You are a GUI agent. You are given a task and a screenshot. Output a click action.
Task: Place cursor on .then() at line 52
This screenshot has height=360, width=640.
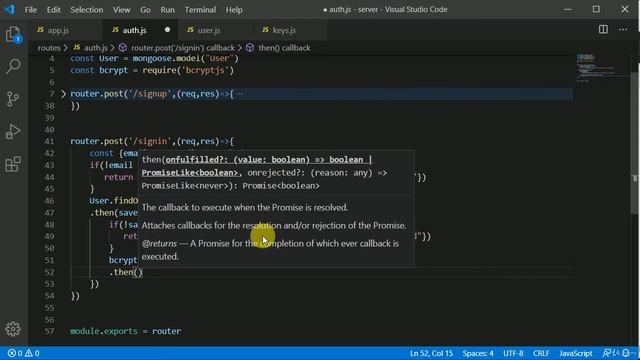click(126, 272)
